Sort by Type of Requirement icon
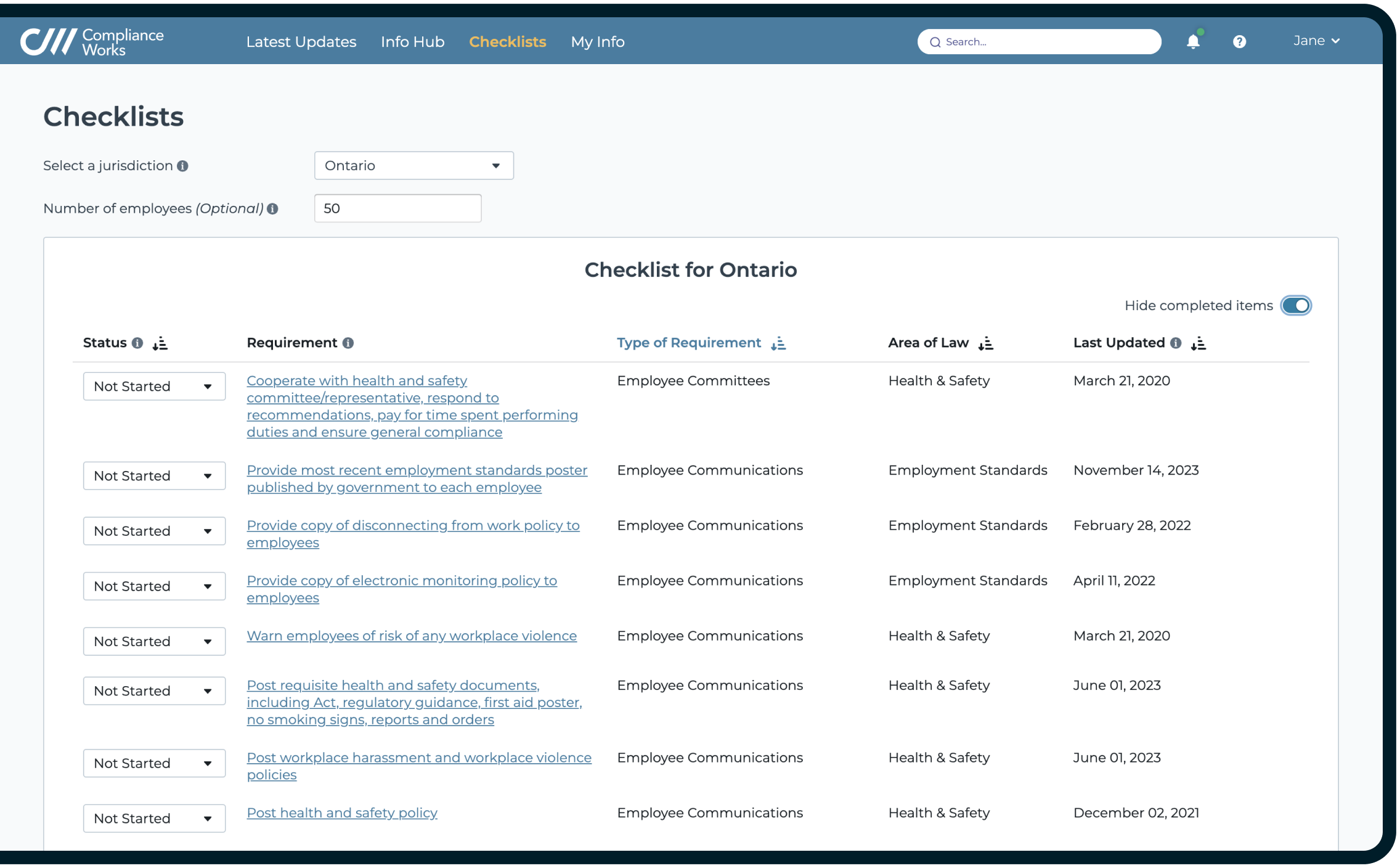This screenshot has width=1400, height=868. tap(778, 343)
